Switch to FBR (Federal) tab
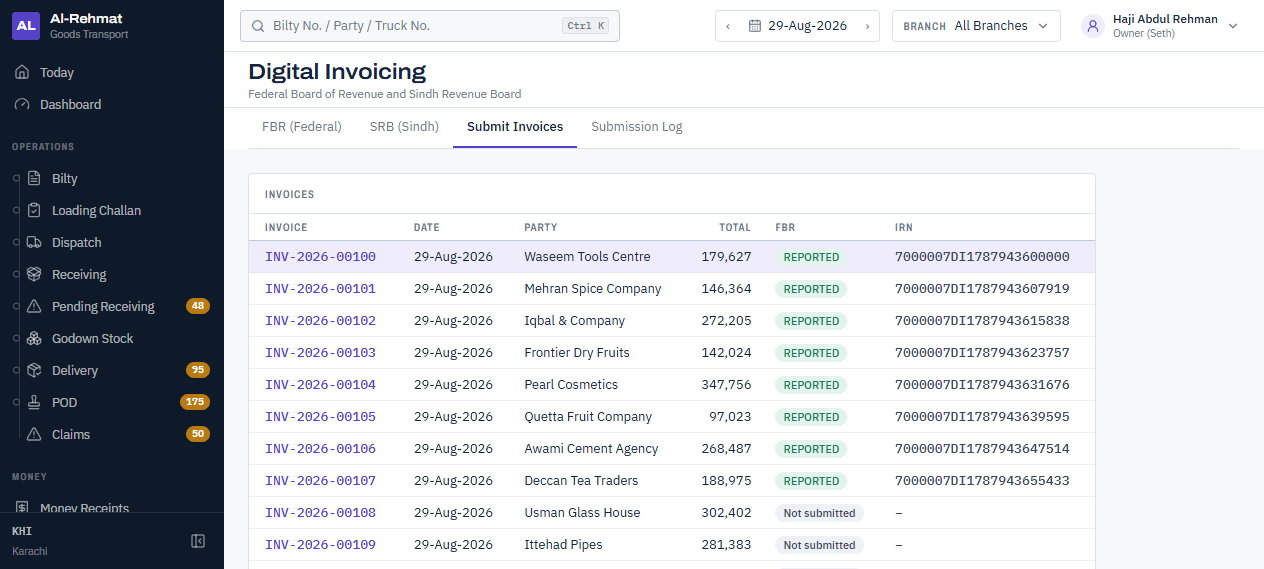Viewport: 1264px width, 569px height. (x=302, y=127)
